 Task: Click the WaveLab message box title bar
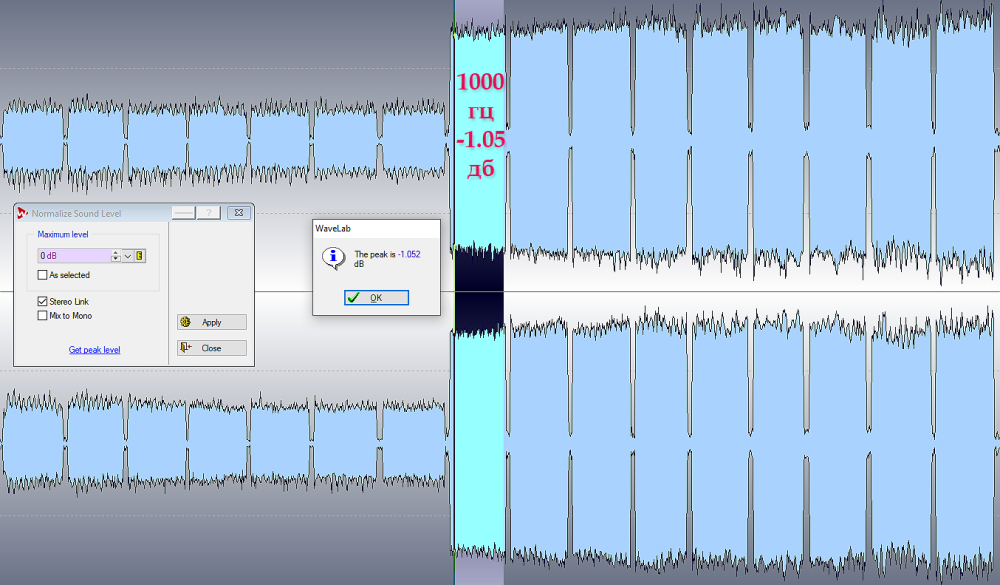tap(376, 228)
